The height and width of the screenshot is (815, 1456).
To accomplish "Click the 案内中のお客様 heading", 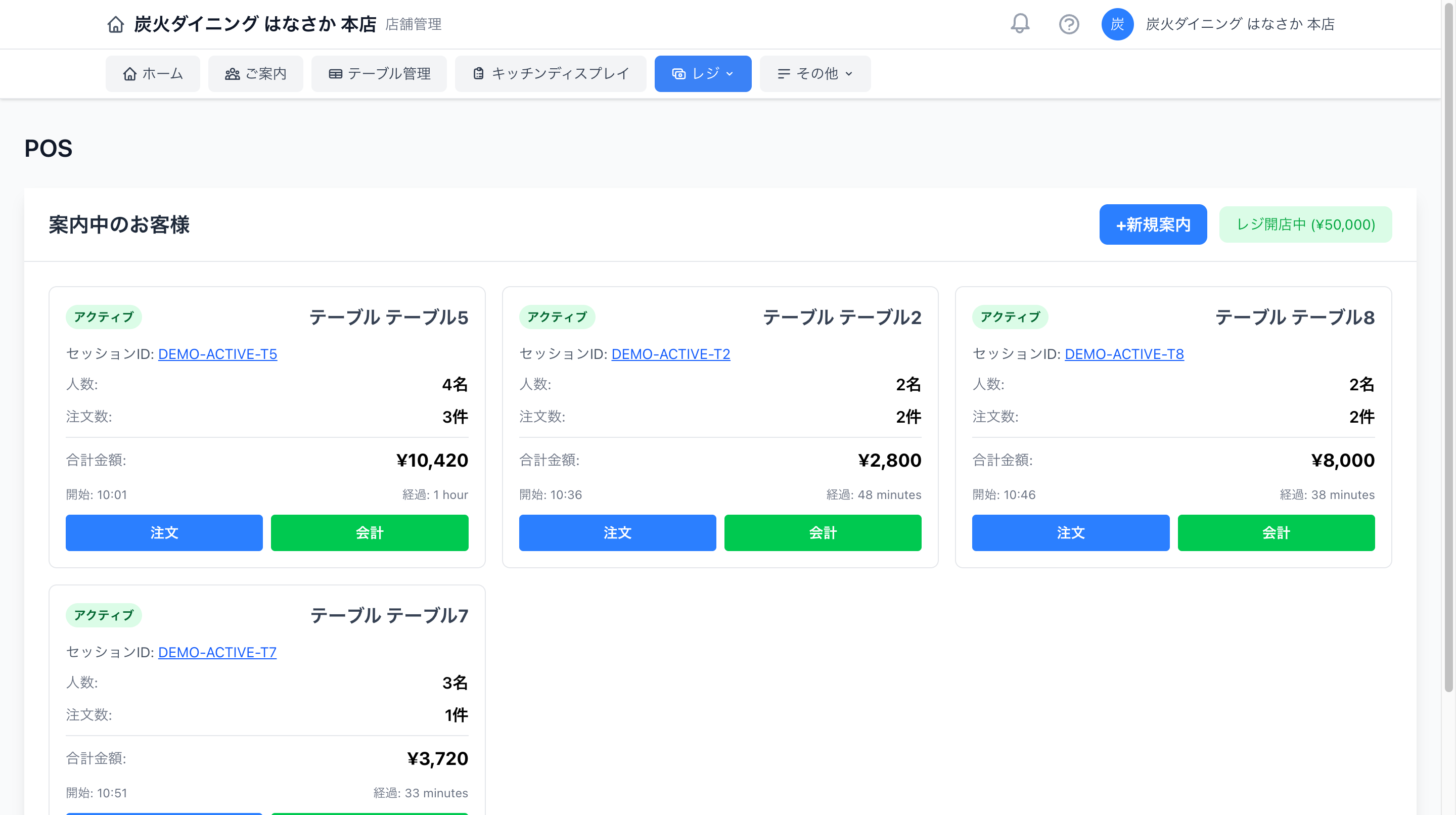I will (119, 224).
